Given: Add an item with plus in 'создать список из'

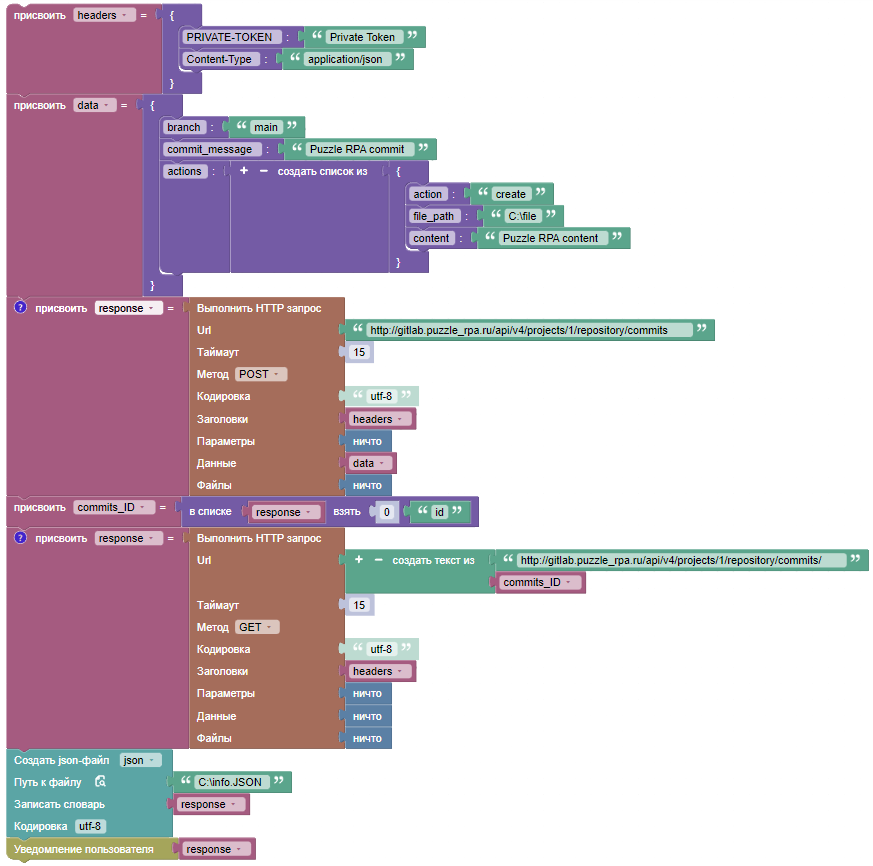Looking at the screenshot, I should 244,170.
